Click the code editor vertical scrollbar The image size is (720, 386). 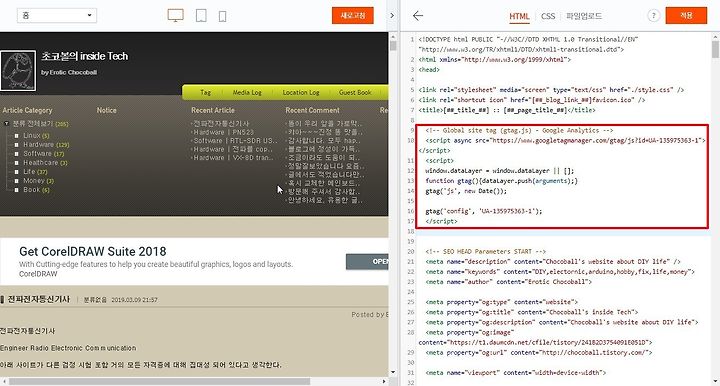click(715, 49)
